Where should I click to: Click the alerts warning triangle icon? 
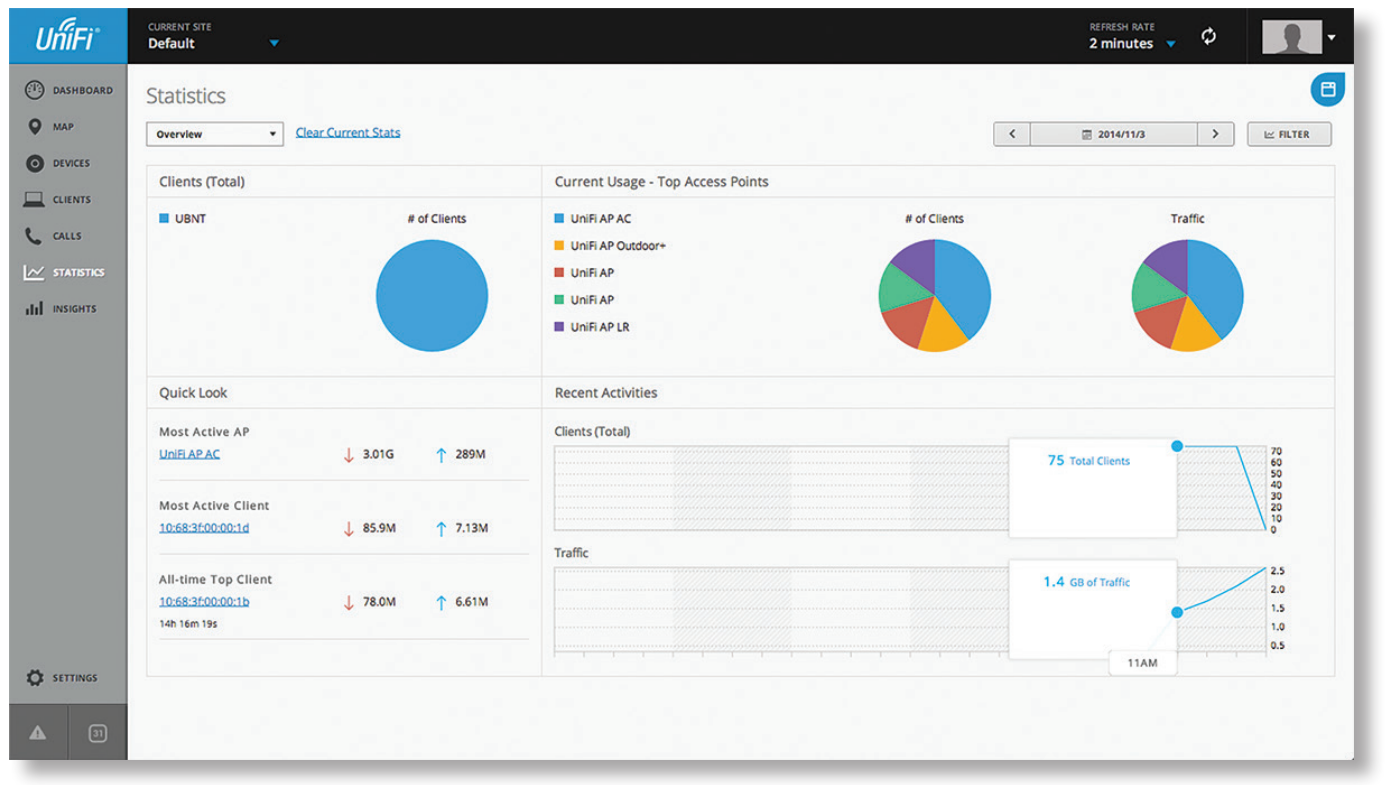(38, 733)
